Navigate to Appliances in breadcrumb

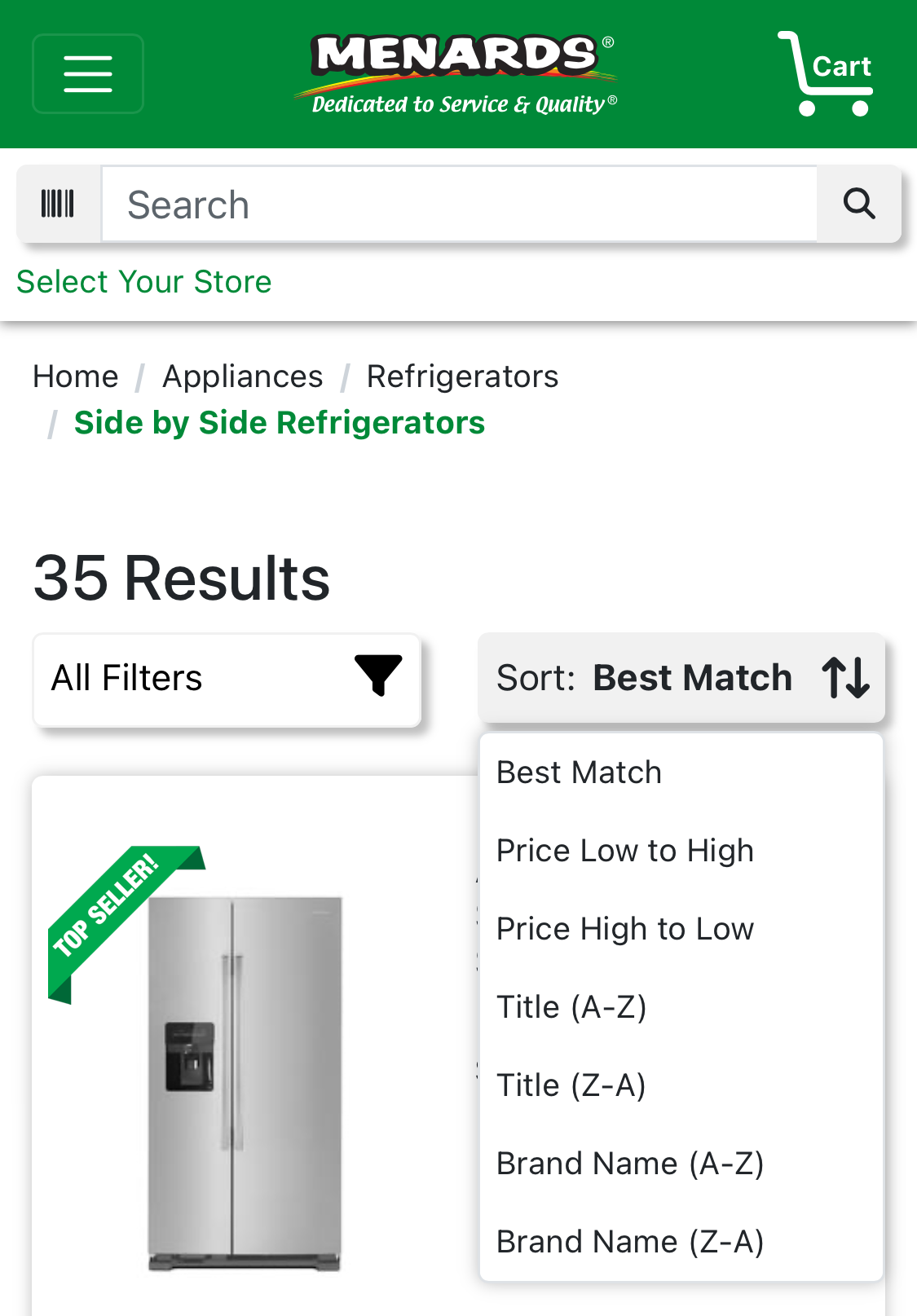[242, 376]
